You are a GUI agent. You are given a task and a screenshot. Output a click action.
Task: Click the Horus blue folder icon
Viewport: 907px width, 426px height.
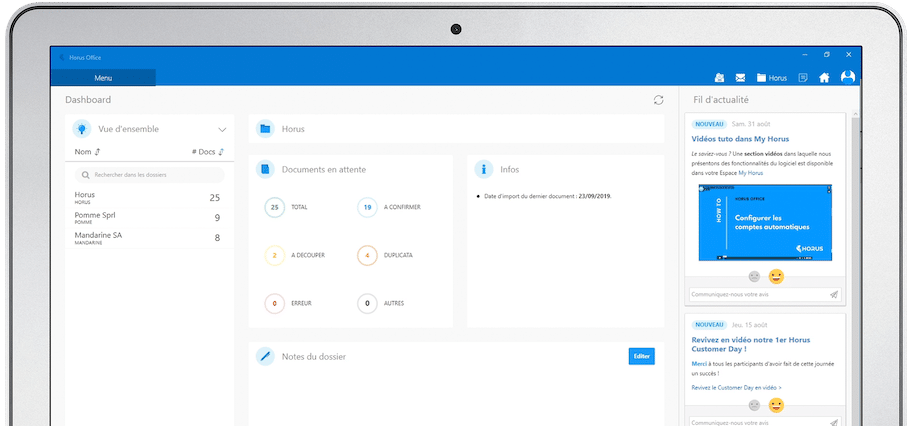coord(266,128)
